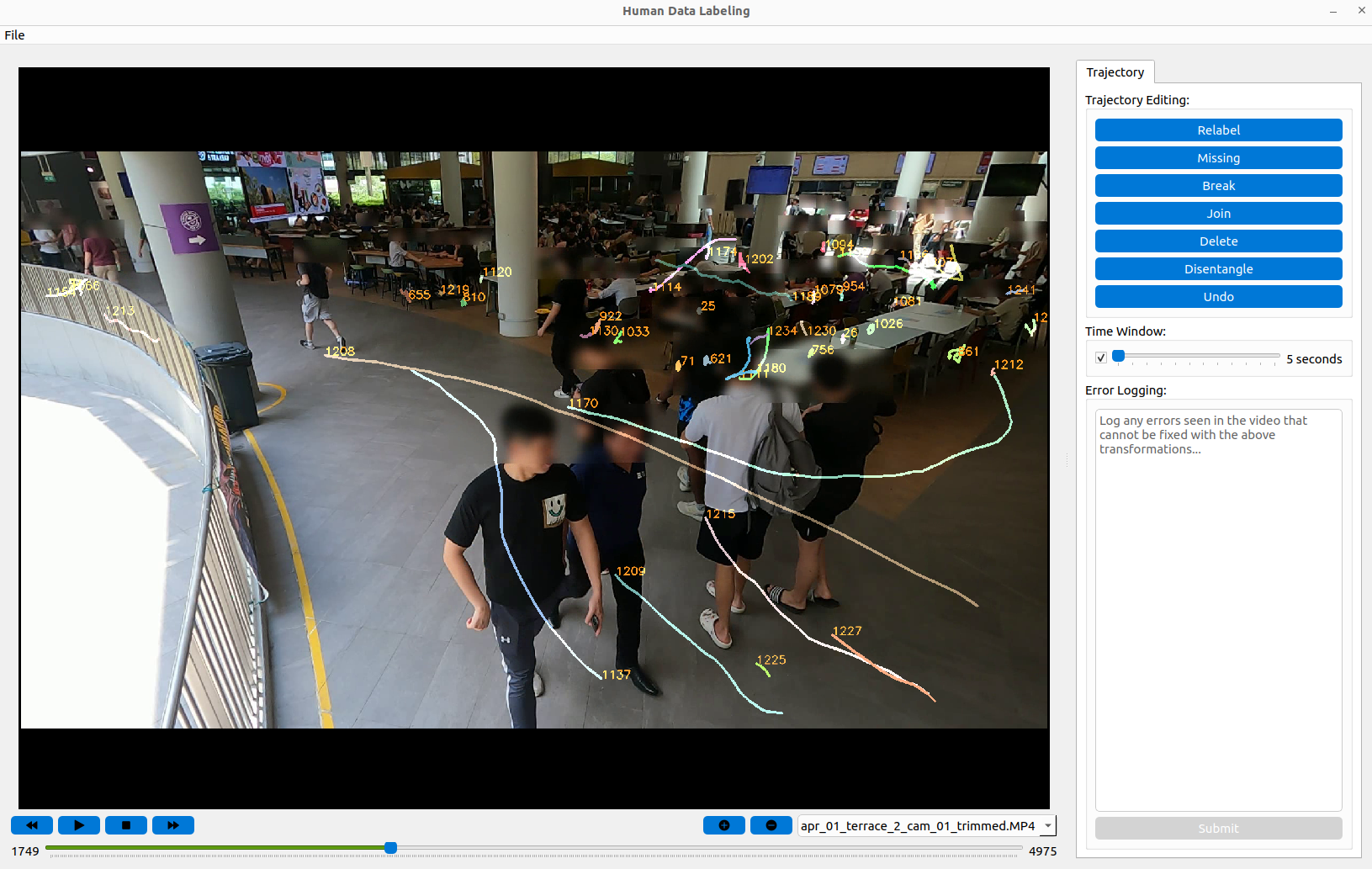Click the video frame timeline slider handle
Image resolution: width=1372 pixels, height=869 pixels.
(390, 848)
